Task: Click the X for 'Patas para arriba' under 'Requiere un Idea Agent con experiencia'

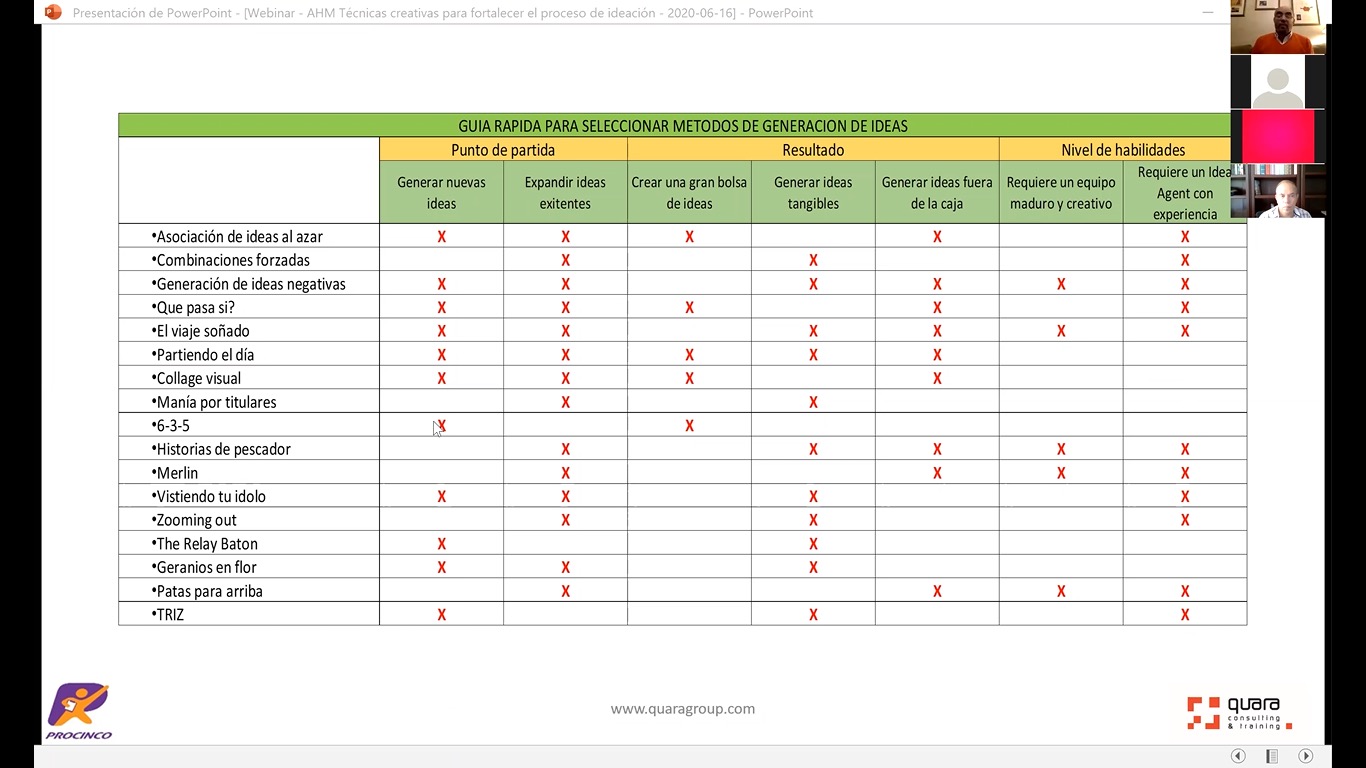Action: pyautogui.click(x=1185, y=592)
